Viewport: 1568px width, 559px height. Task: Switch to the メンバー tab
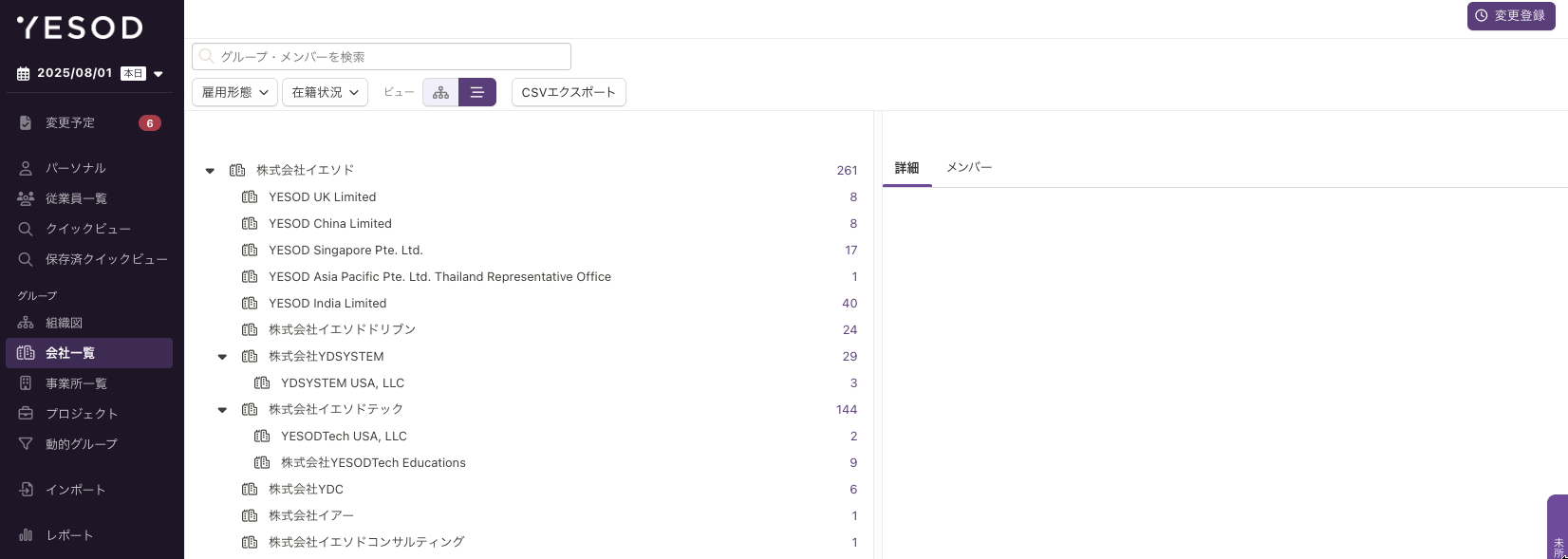(969, 167)
